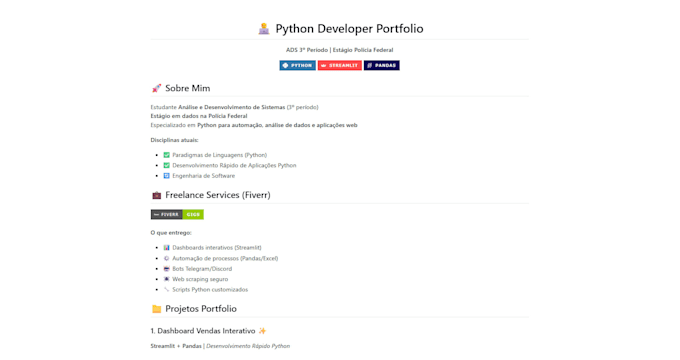Open the Fiverr Gigs badge
Viewport: 680px width, 360px height.
click(x=177, y=214)
